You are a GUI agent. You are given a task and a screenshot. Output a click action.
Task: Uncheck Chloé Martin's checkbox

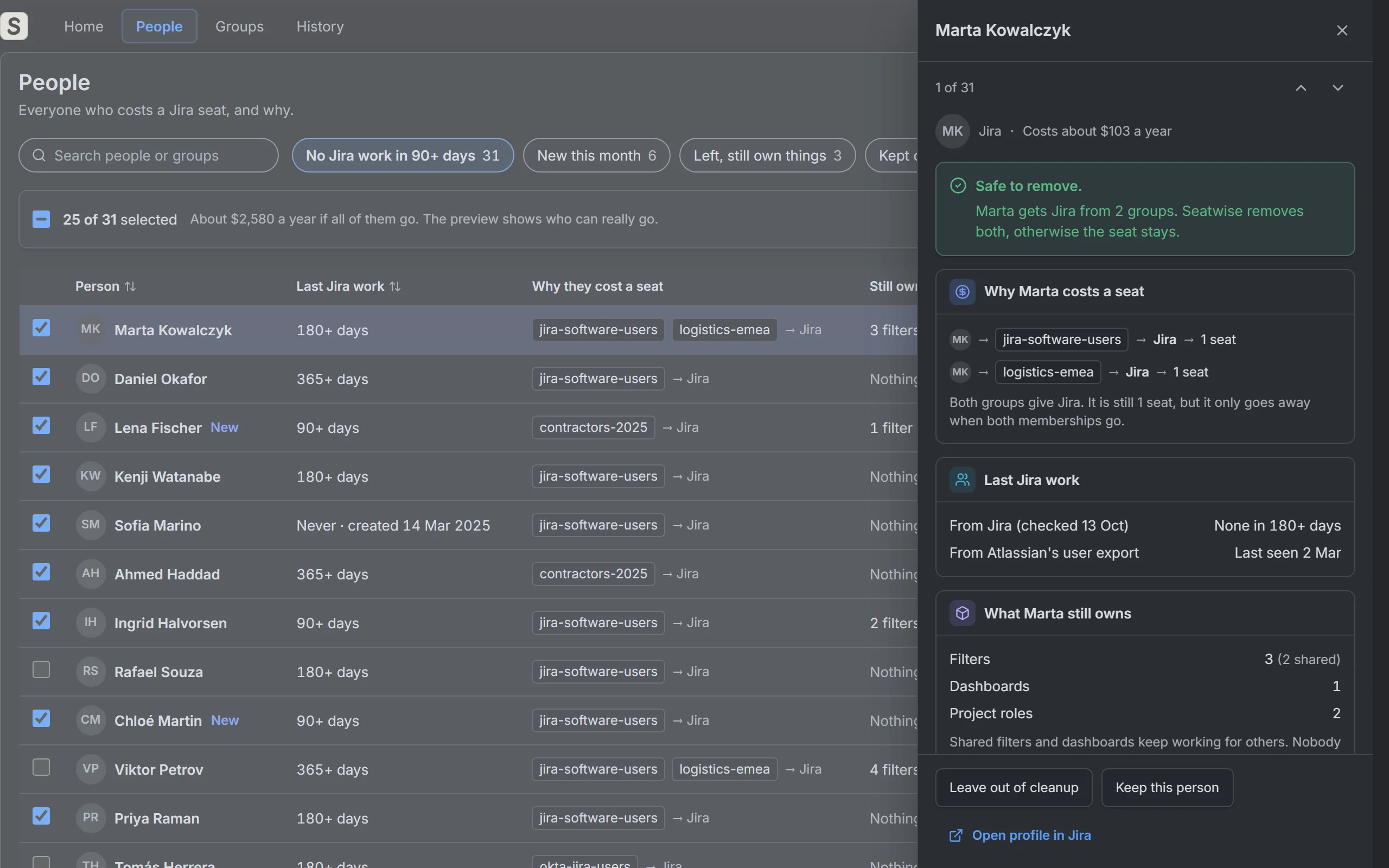click(x=41, y=718)
